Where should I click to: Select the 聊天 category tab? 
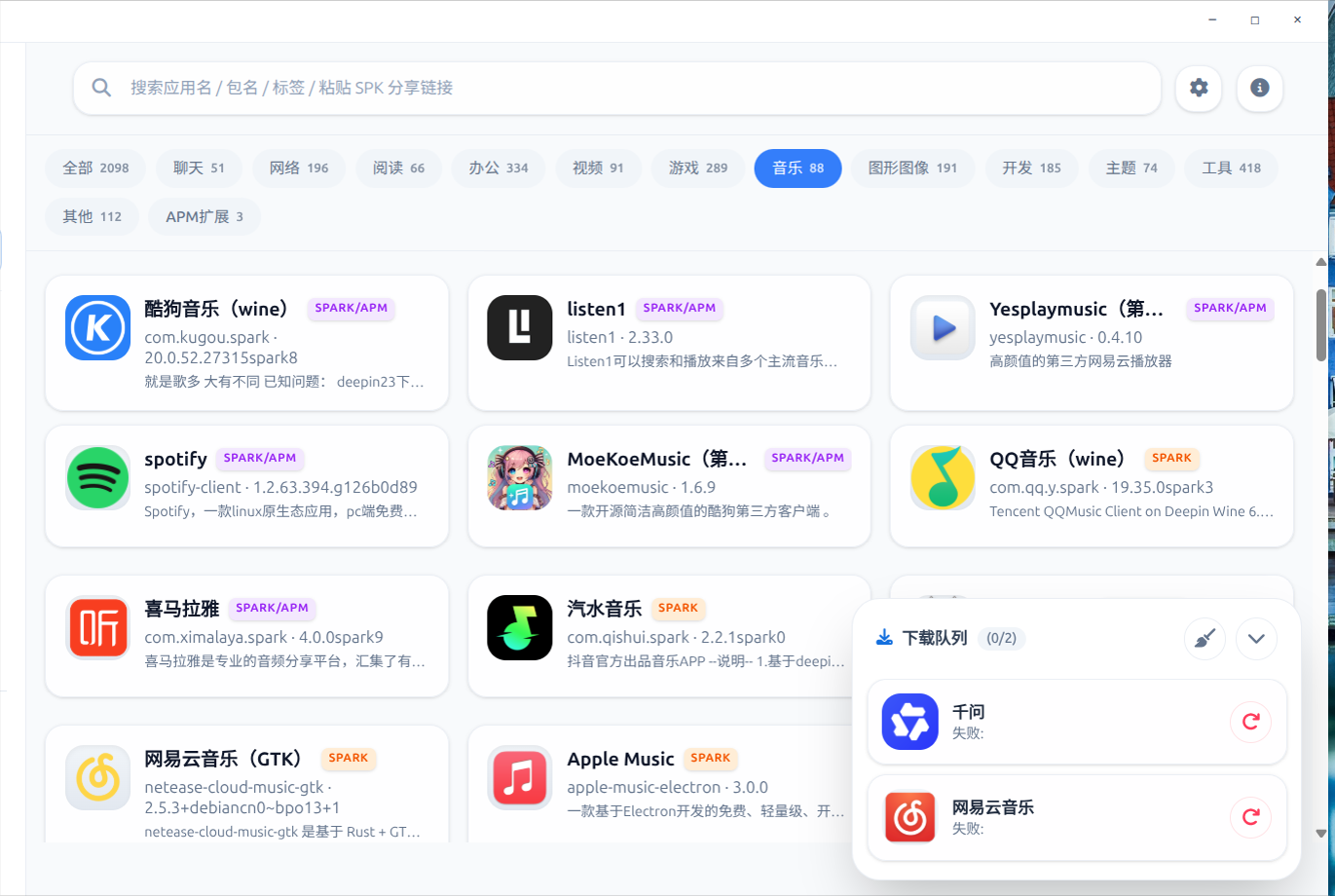click(199, 168)
